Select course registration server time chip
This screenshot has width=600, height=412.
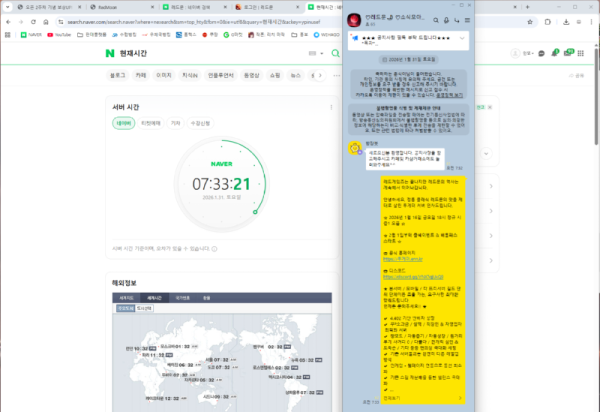tap(200, 123)
